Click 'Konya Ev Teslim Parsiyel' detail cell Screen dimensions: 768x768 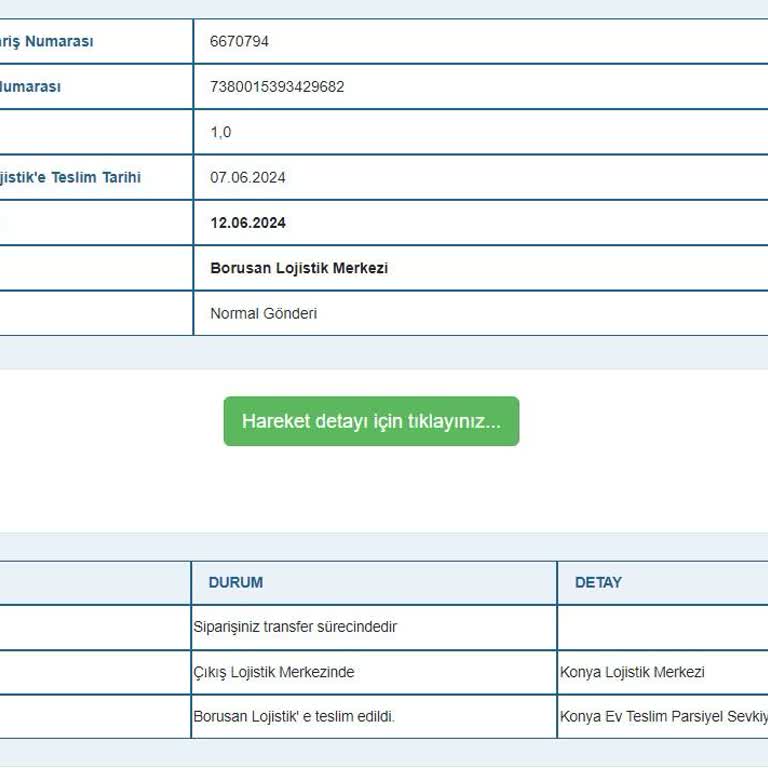663,717
